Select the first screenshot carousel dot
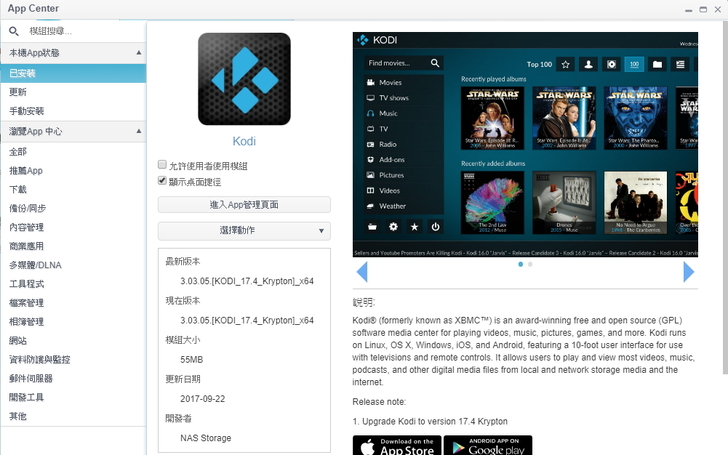 (x=520, y=264)
